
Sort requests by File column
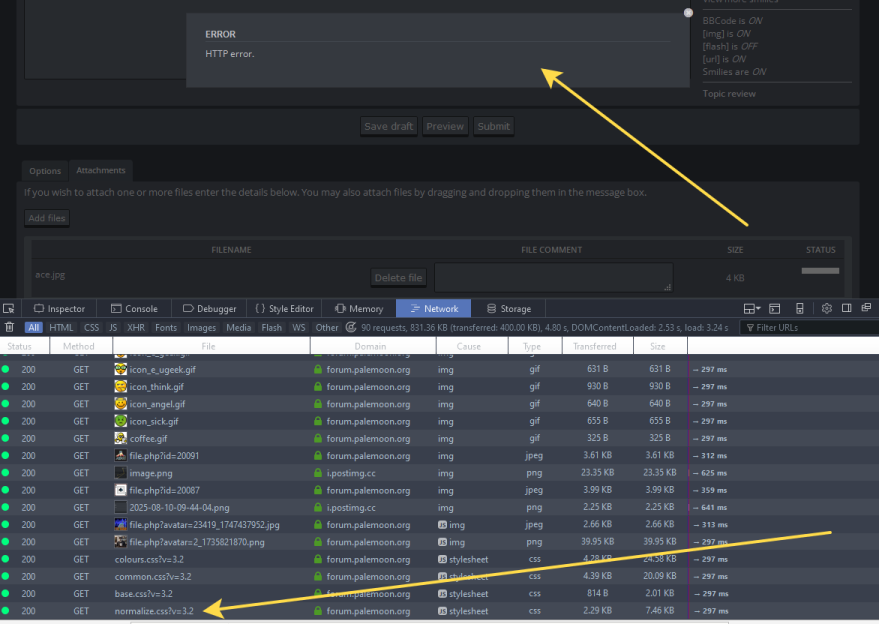point(211,346)
